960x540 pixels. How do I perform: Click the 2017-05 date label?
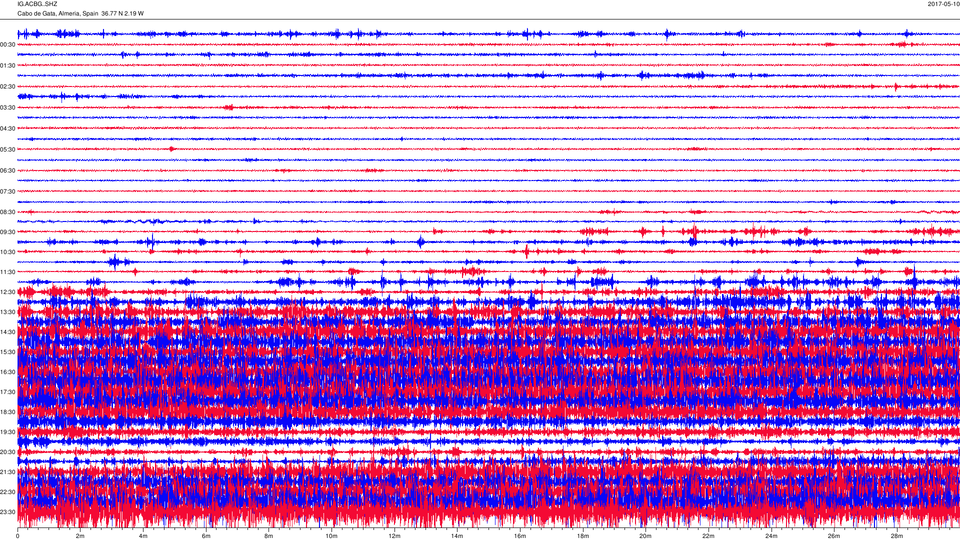click(x=943, y=4)
